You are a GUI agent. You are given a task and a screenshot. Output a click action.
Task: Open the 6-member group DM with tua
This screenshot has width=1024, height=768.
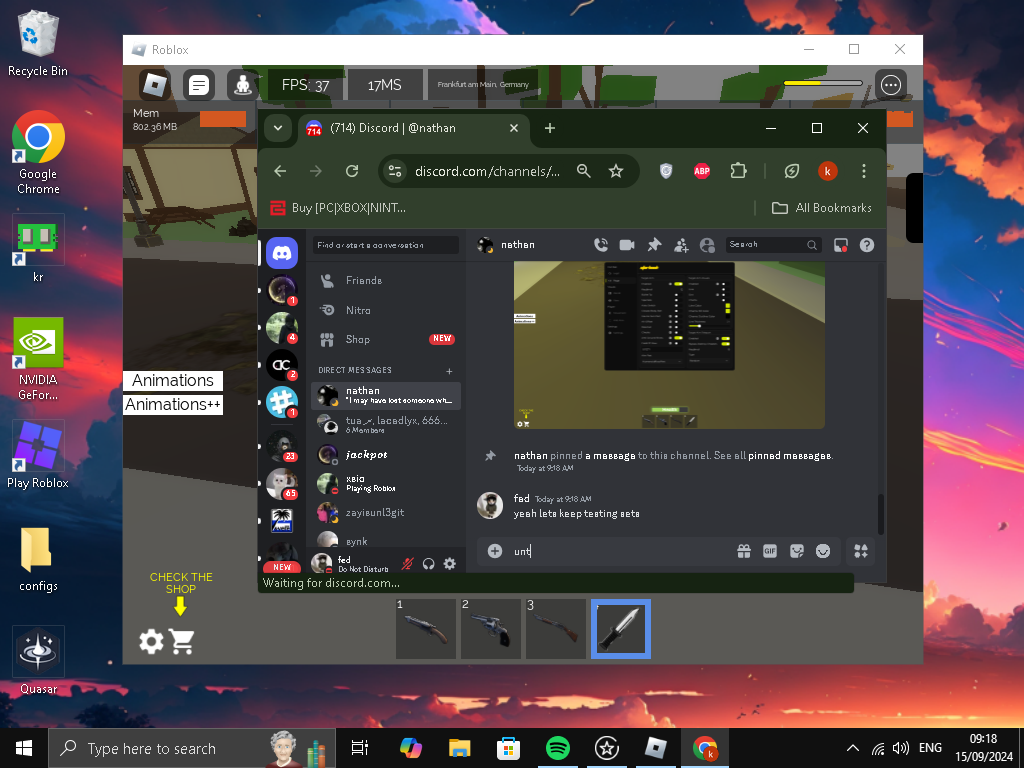coord(386,424)
